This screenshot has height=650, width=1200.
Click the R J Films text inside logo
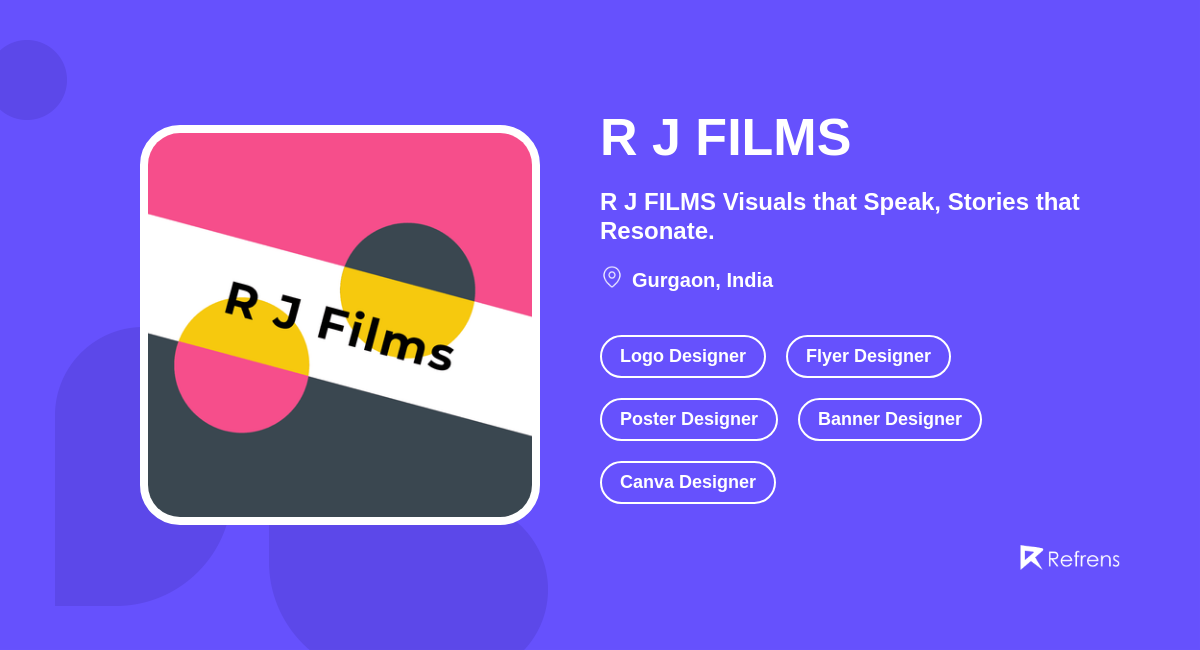[x=340, y=325]
